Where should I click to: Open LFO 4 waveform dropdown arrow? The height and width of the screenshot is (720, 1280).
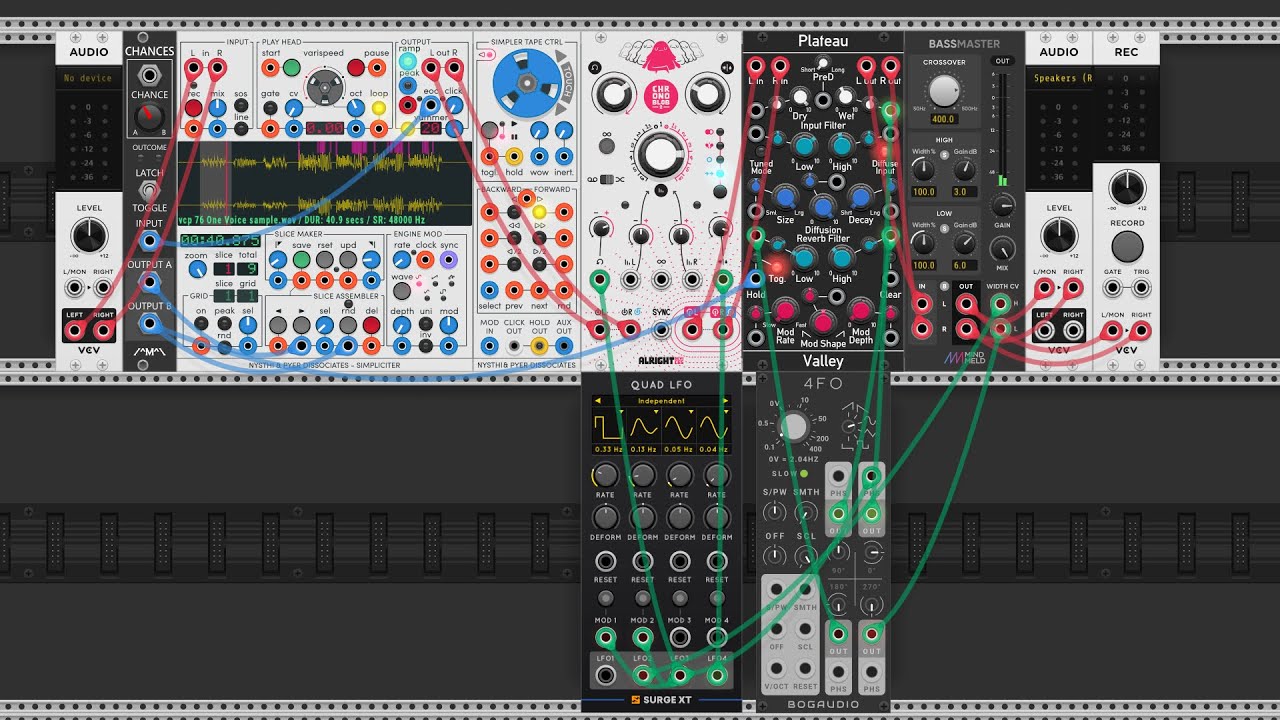coord(726,412)
